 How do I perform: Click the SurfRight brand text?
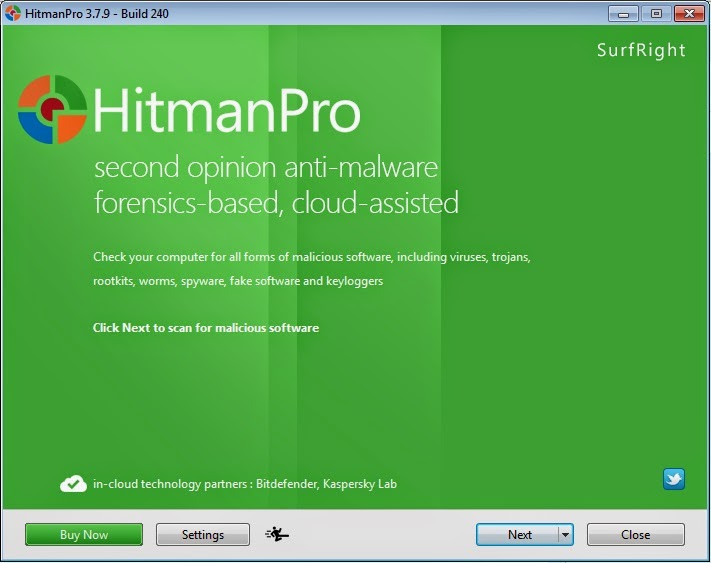coord(641,50)
